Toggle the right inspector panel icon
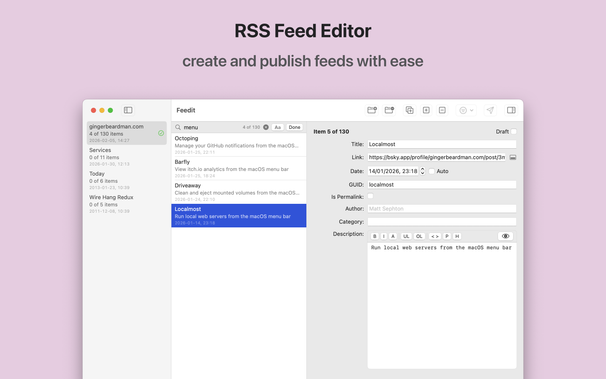The image size is (606, 379). (x=511, y=110)
